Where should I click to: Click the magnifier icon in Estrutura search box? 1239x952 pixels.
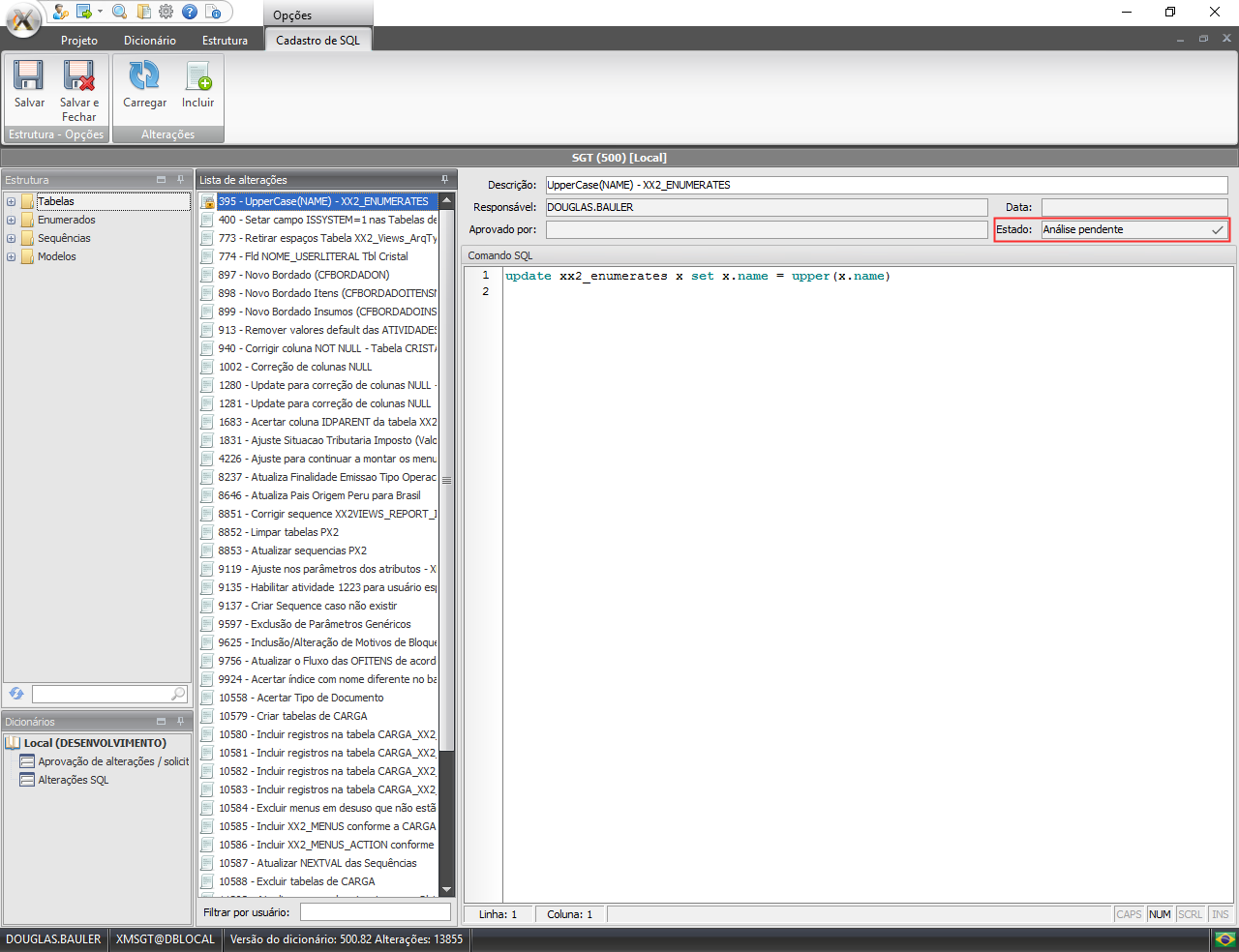click(178, 694)
